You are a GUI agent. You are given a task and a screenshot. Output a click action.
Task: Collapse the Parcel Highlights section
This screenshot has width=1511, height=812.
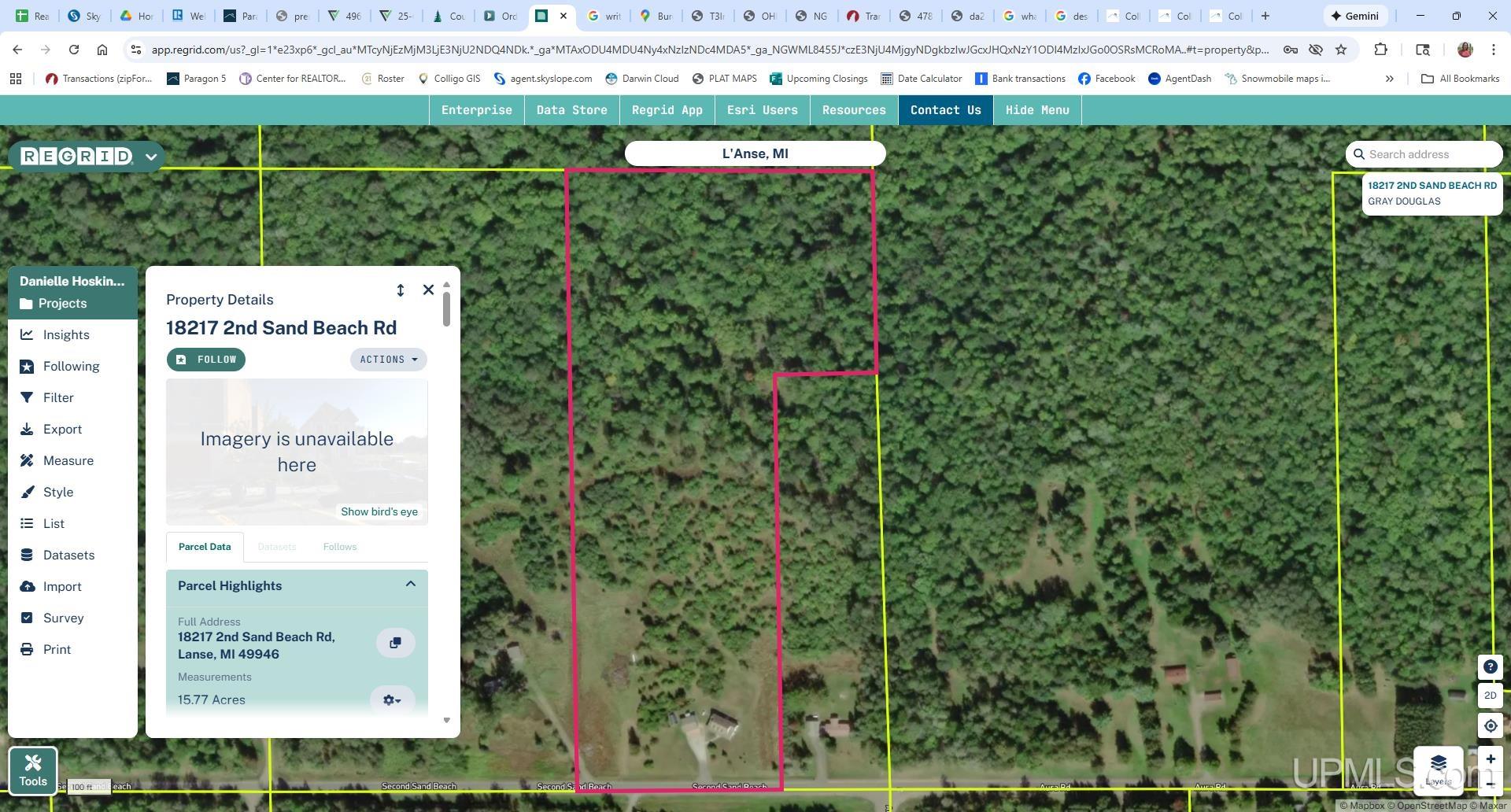pos(410,585)
